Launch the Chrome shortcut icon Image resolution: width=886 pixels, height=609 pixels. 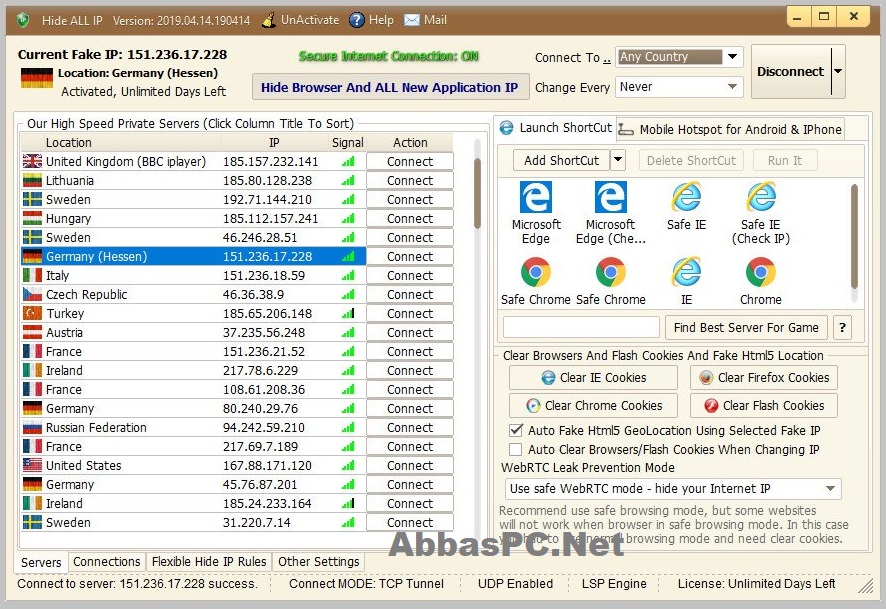(761, 272)
